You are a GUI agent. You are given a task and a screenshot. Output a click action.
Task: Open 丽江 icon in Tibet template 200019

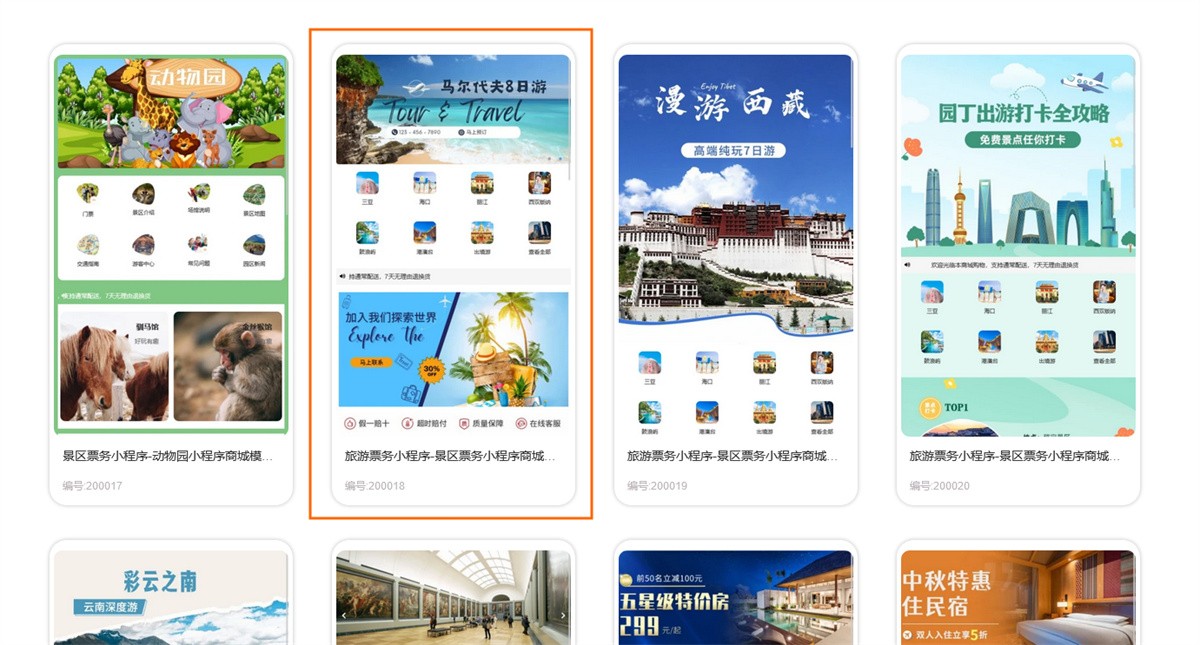pyautogui.click(x=765, y=362)
